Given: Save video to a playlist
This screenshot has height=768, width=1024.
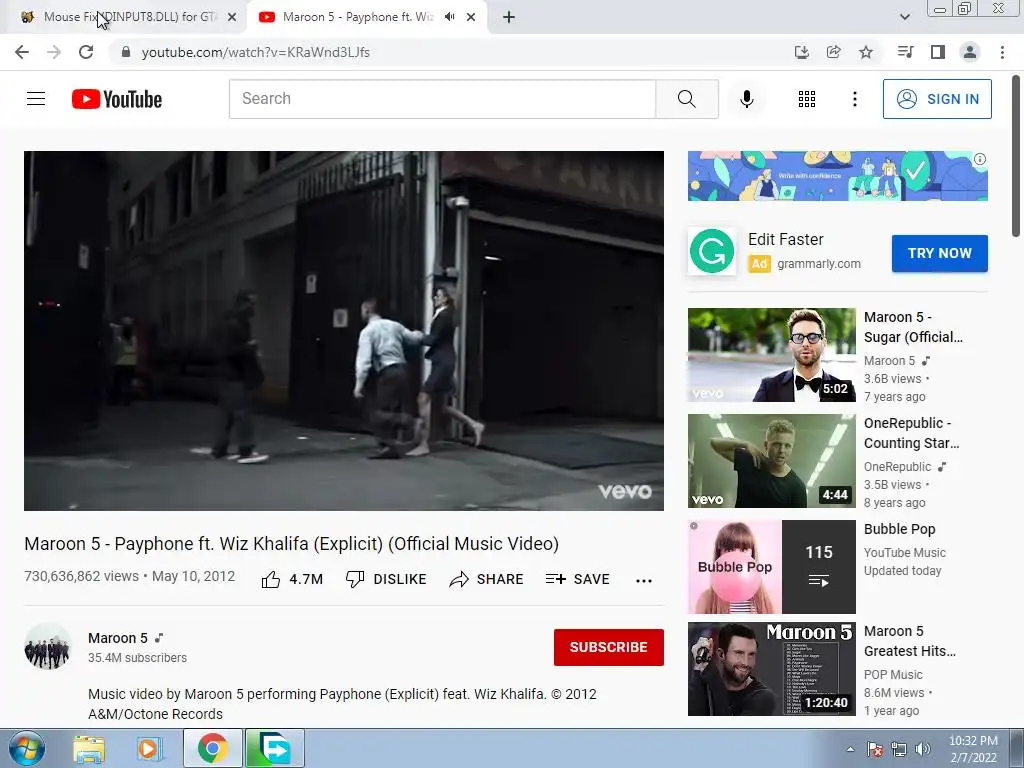Looking at the screenshot, I should click(x=578, y=579).
